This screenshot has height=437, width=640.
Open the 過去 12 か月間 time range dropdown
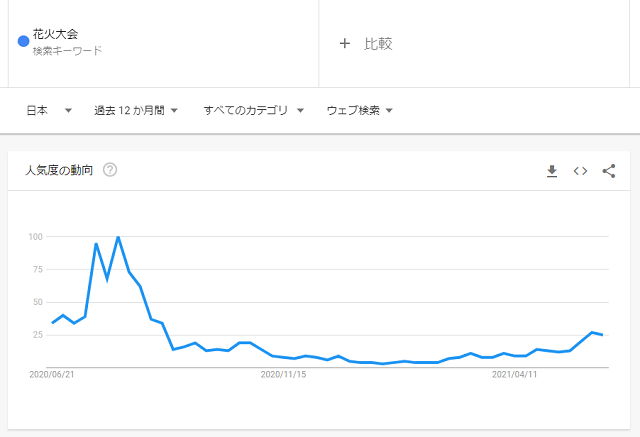[x=136, y=110]
